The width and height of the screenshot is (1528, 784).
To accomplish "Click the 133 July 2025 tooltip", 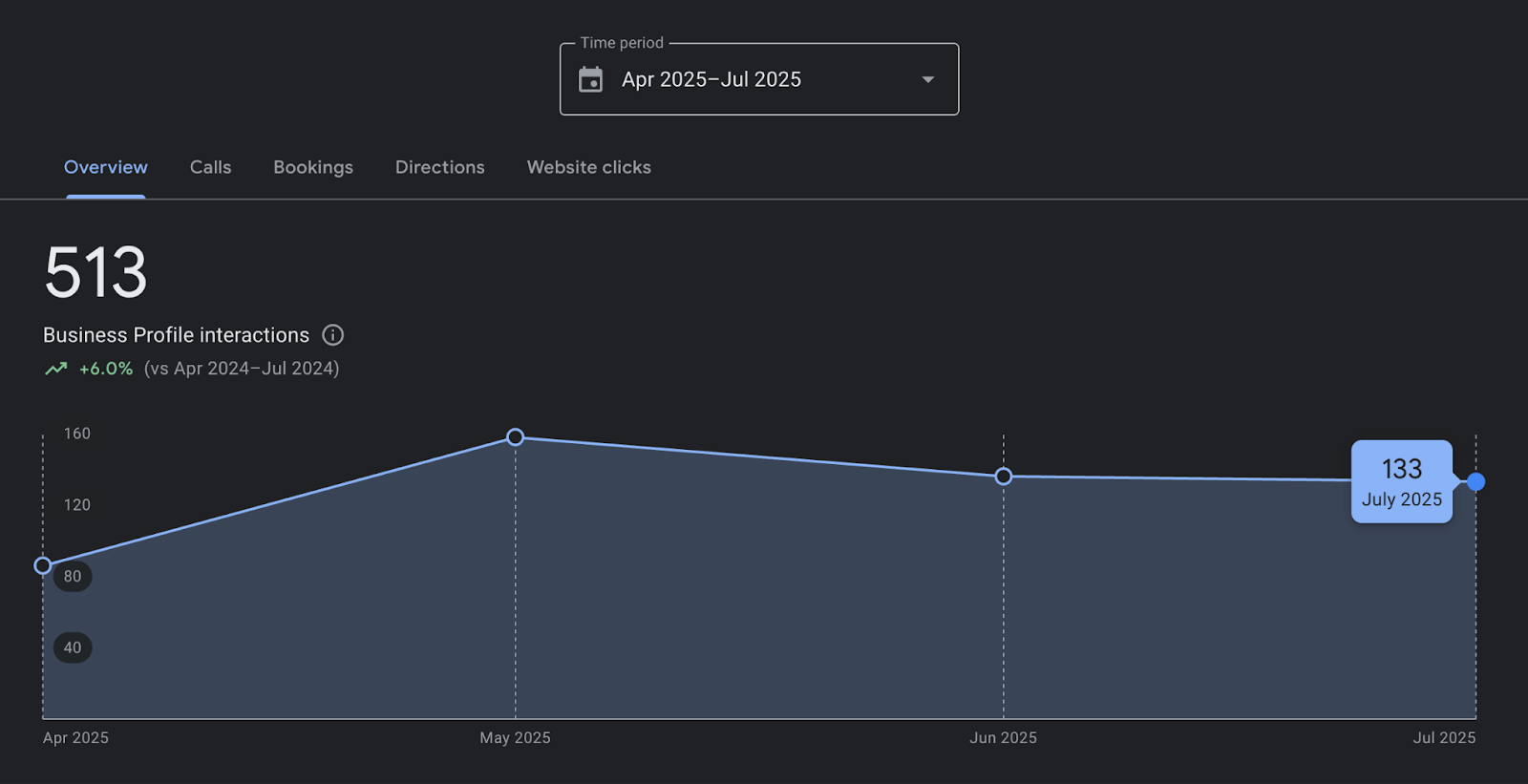I will 1401,481.
